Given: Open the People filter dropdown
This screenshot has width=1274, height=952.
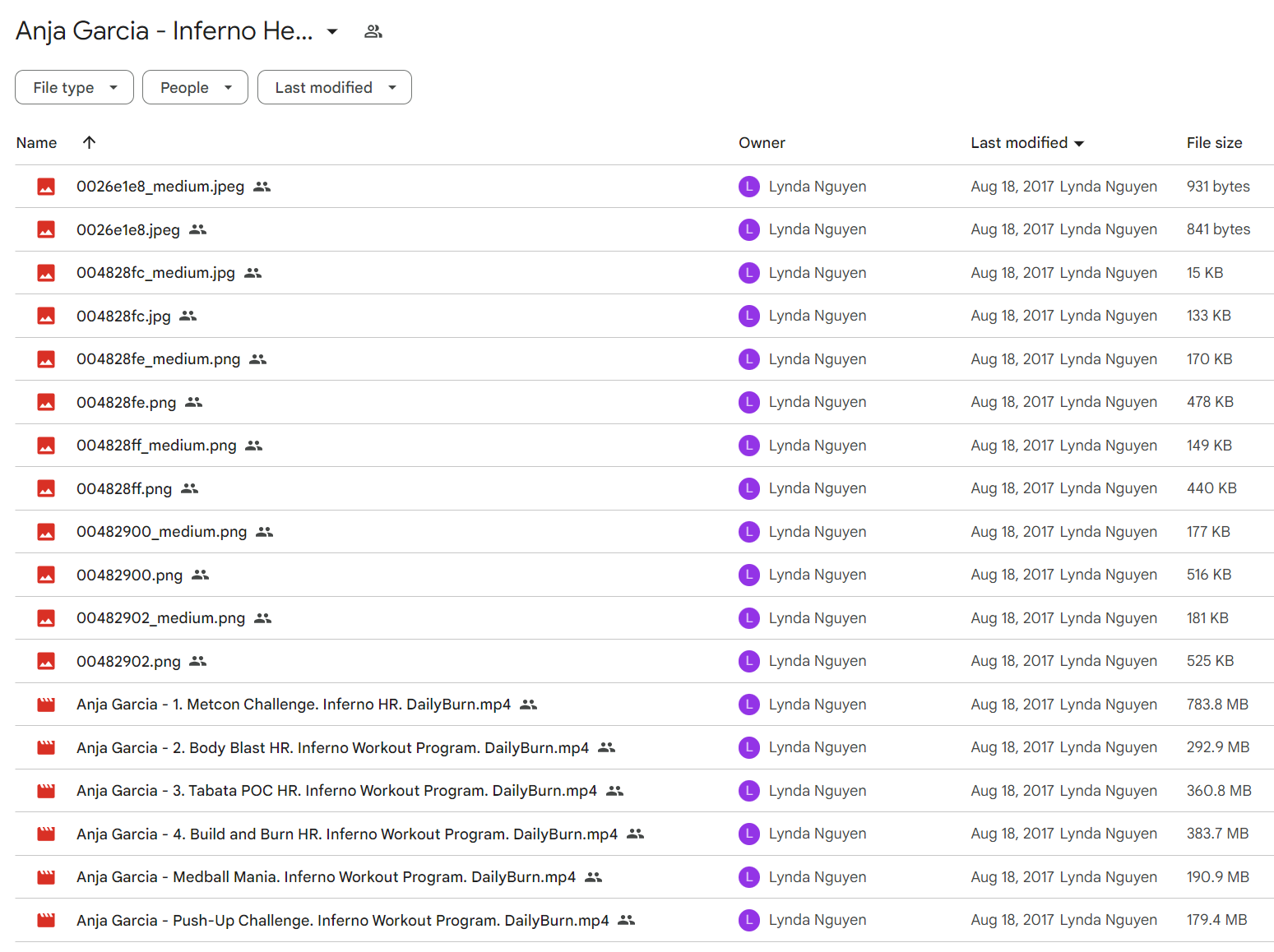Looking at the screenshot, I should (195, 87).
